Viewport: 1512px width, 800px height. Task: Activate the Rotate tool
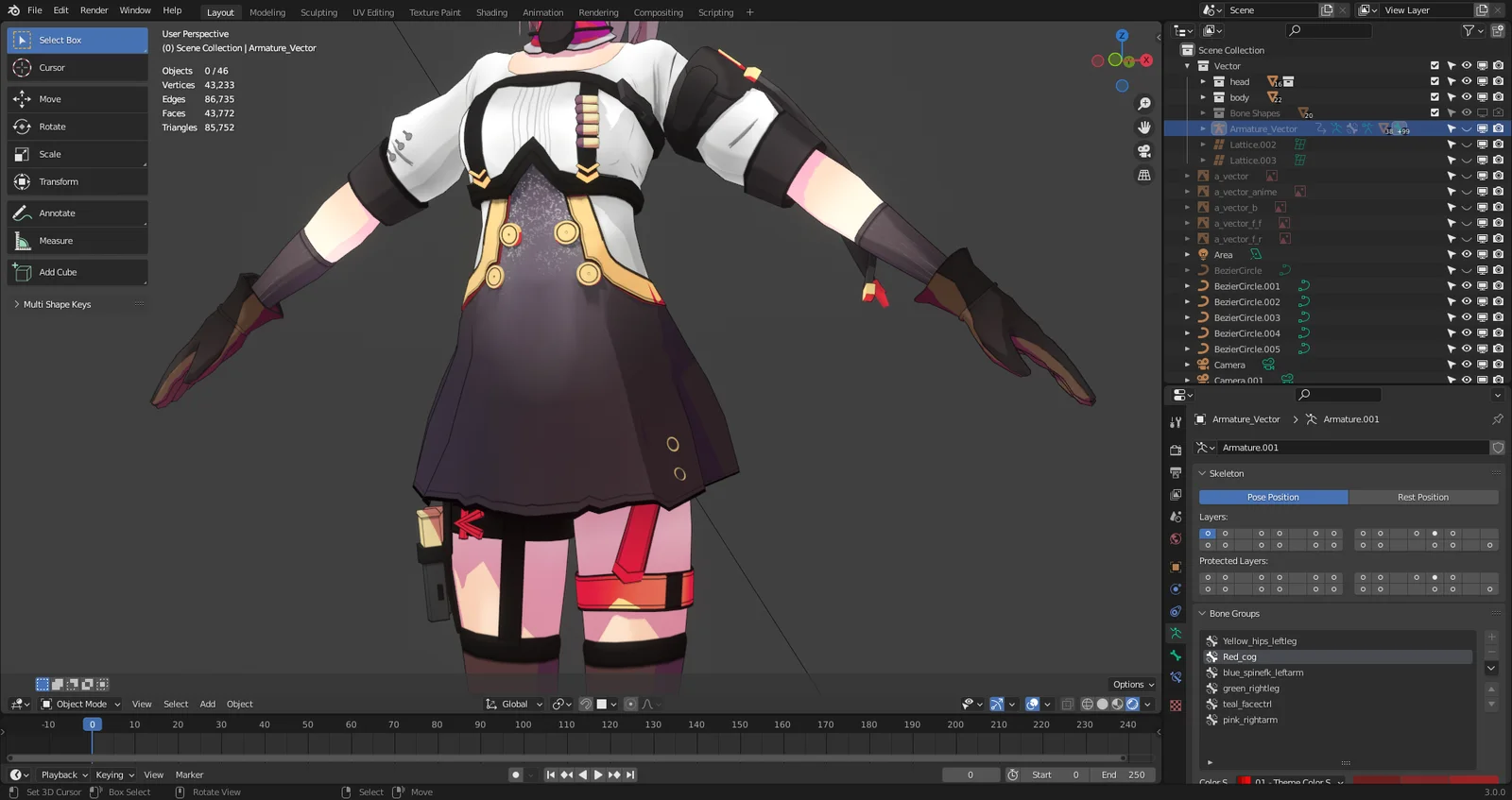point(77,127)
